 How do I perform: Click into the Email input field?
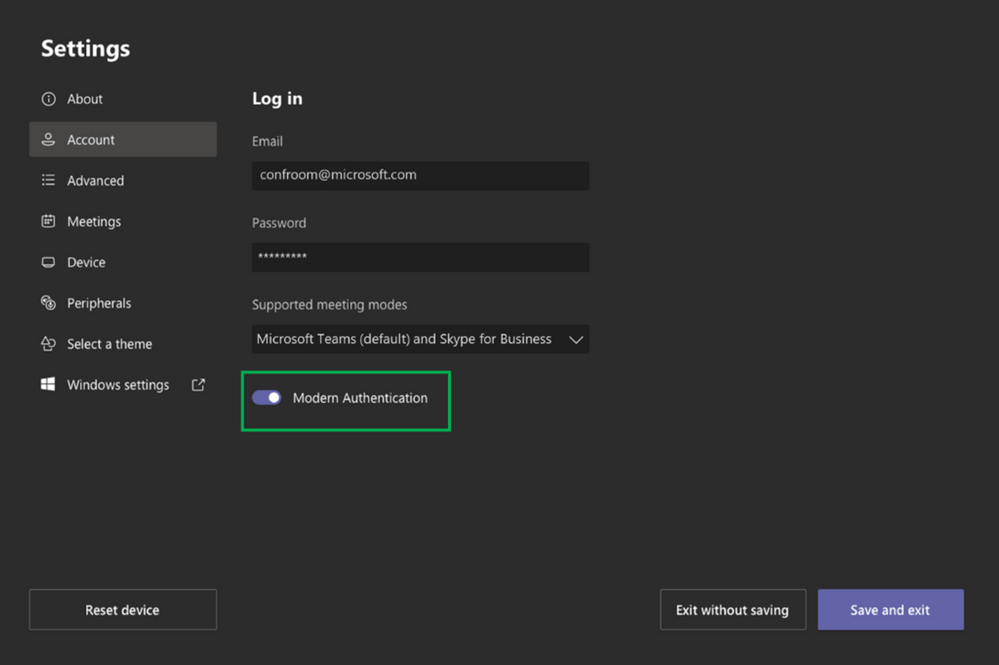tap(420, 176)
